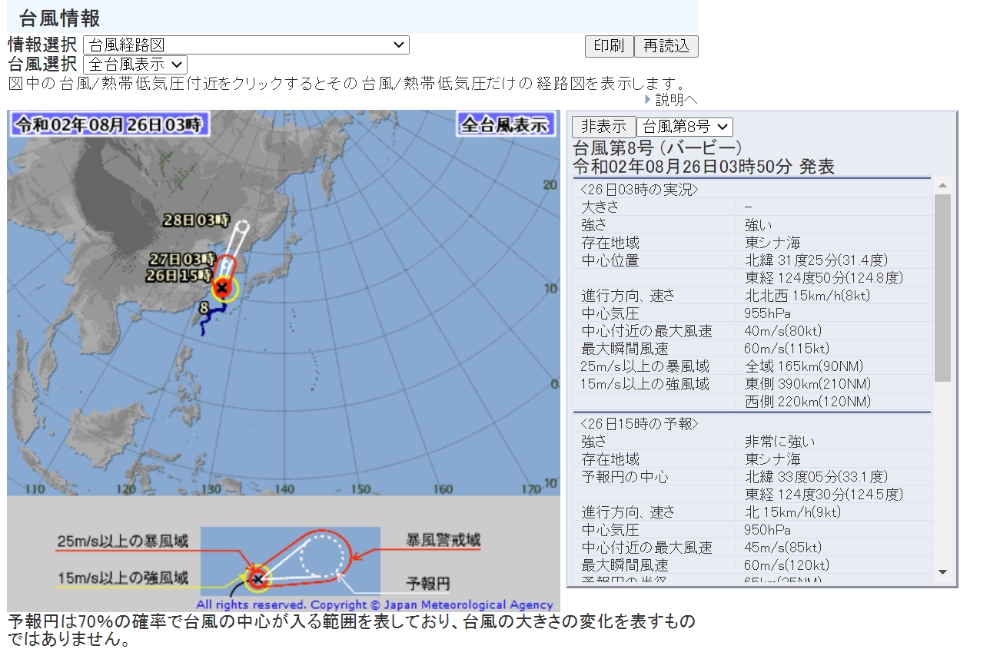Viewport: 1000px width, 649px height.
Task: Click the <26日15時の予報> section header
Action: tap(639, 424)
